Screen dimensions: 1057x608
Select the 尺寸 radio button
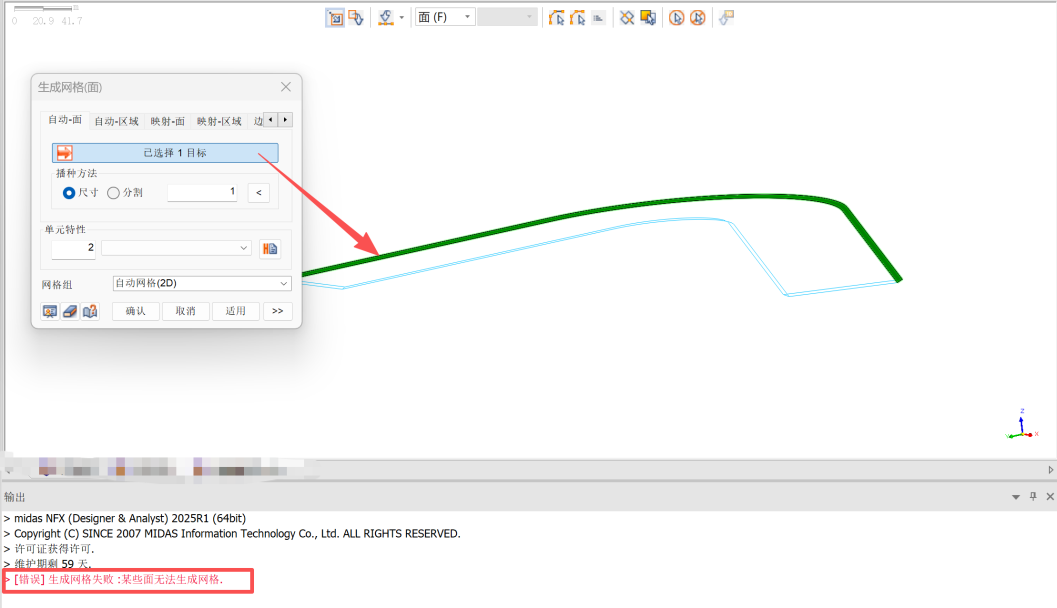69,192
